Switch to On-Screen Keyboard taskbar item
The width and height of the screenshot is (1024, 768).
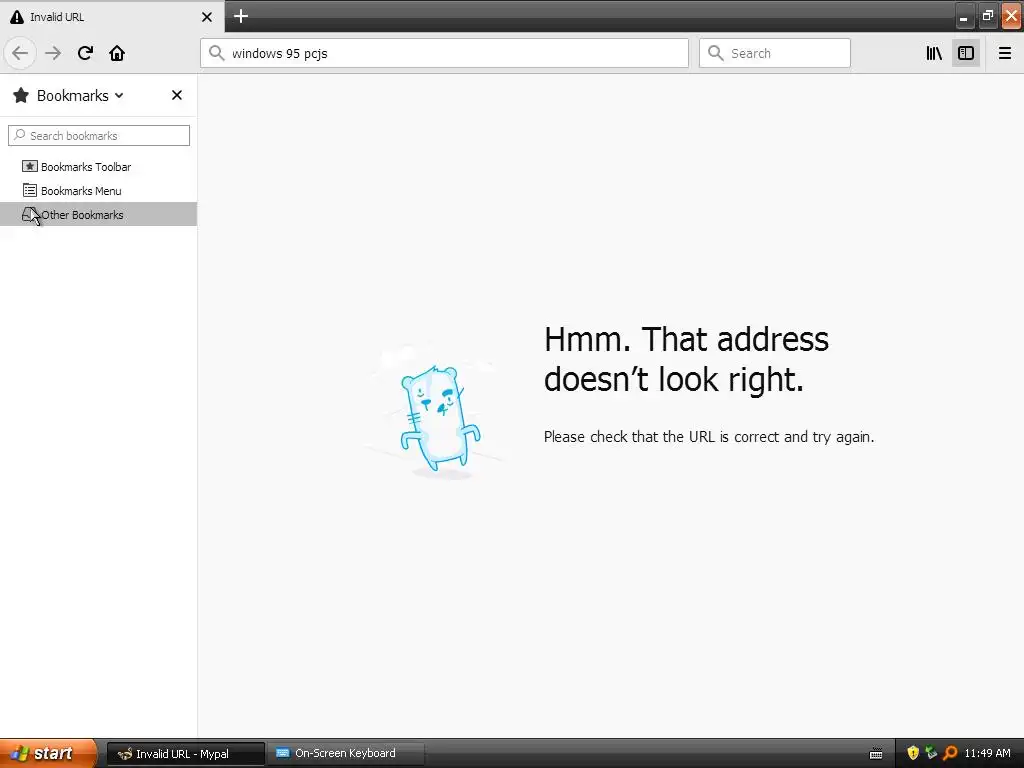point(346,753)
